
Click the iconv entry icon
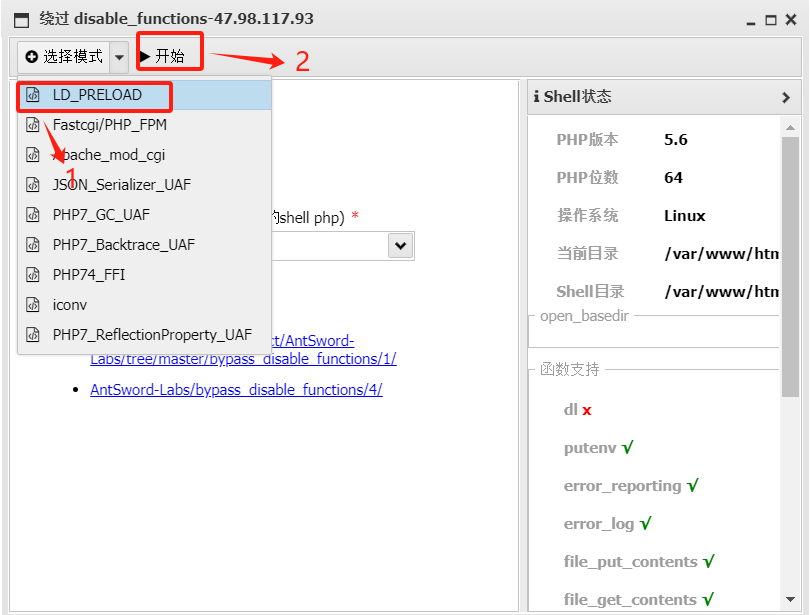(x=34, y=304)
